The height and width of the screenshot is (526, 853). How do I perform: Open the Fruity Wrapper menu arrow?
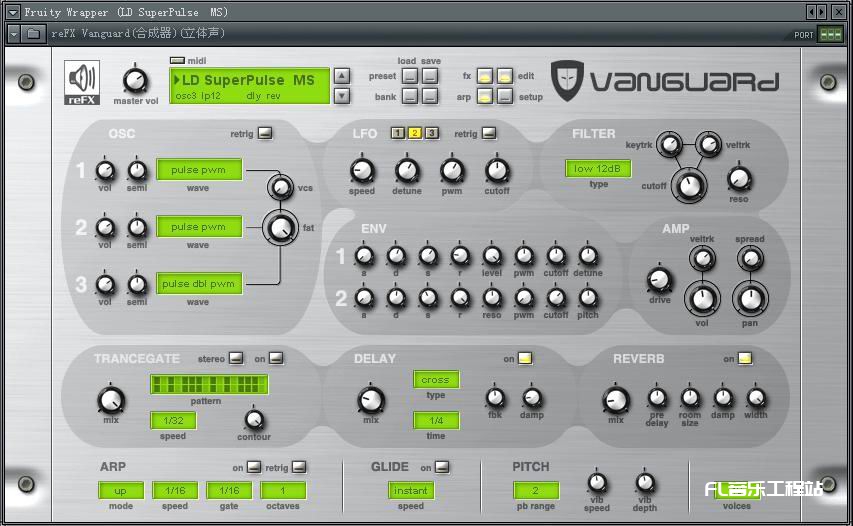point(13,12)
